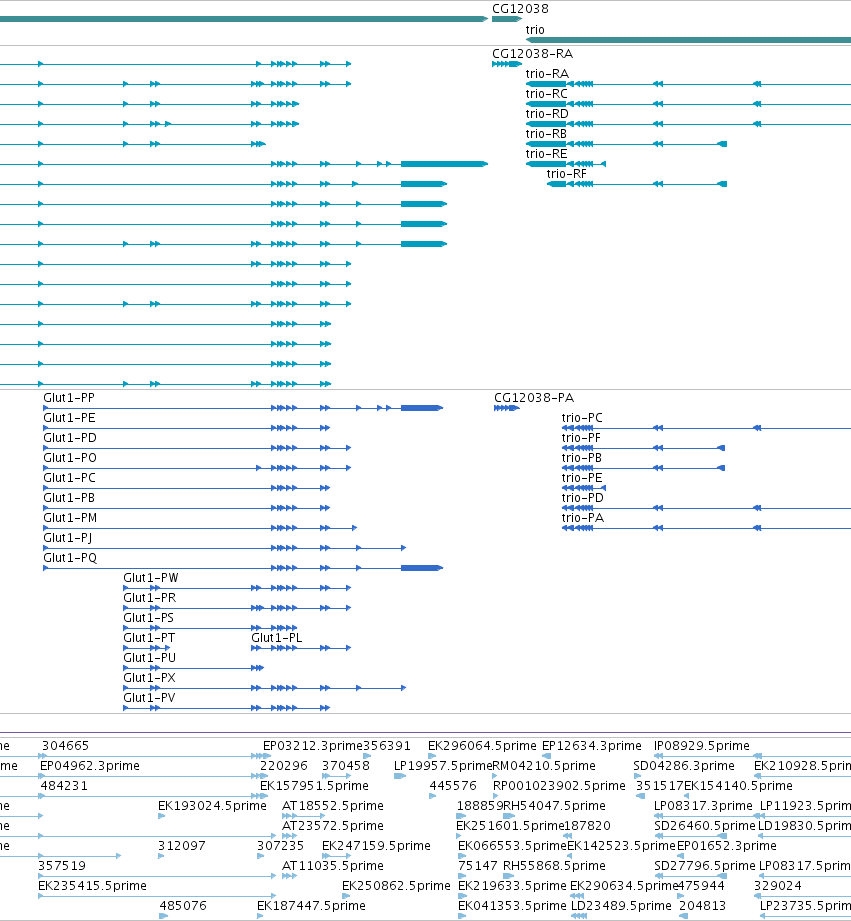Pick the Glut1-PW feature label
Viewport: 851px width, 921px height.
click(150, 577)
